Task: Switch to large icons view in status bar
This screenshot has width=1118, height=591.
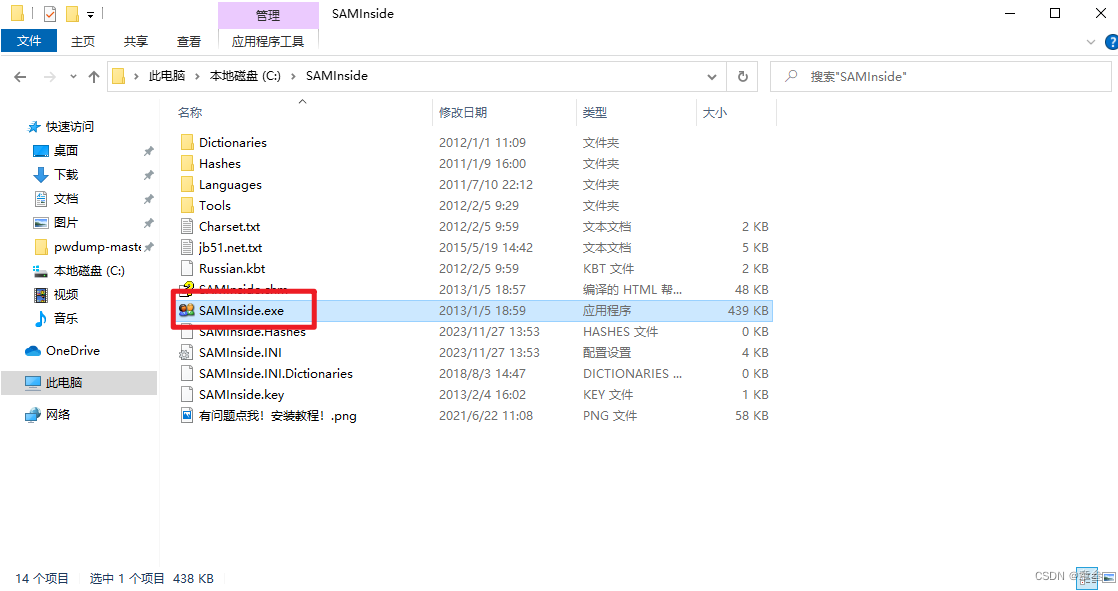Action: click(1107, 577)
